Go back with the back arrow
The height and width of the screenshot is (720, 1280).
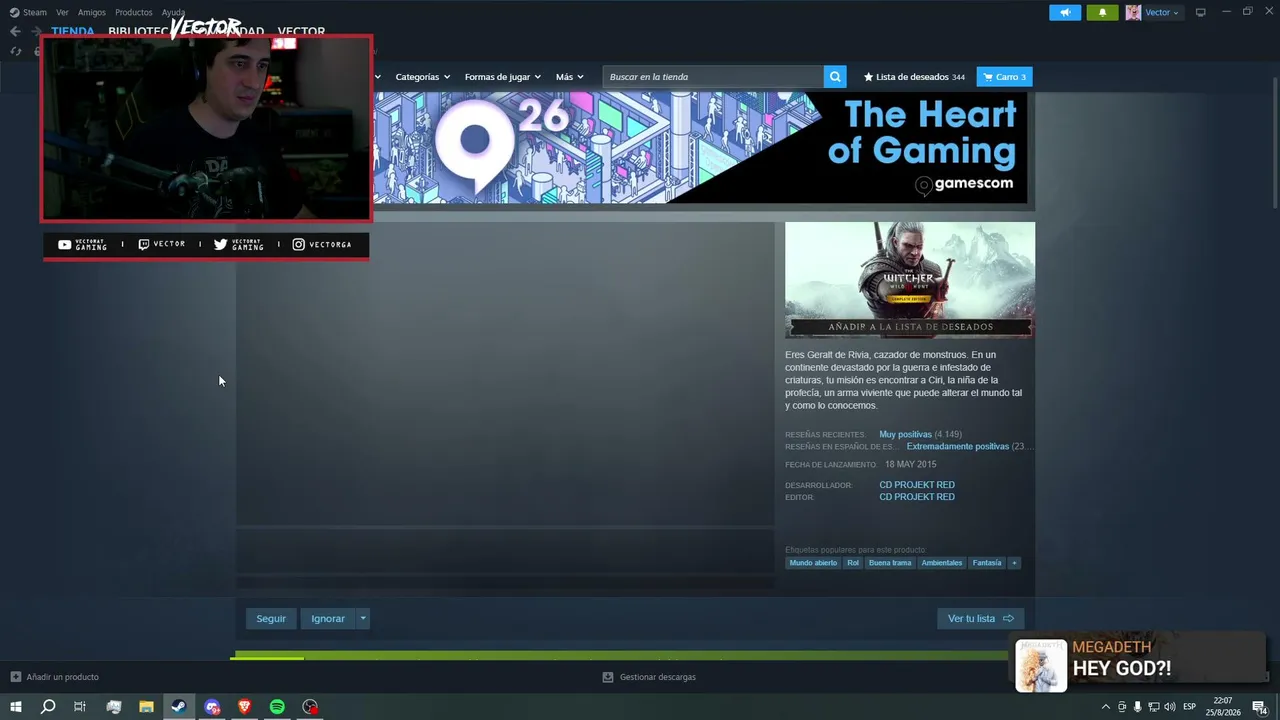point(15,31)
